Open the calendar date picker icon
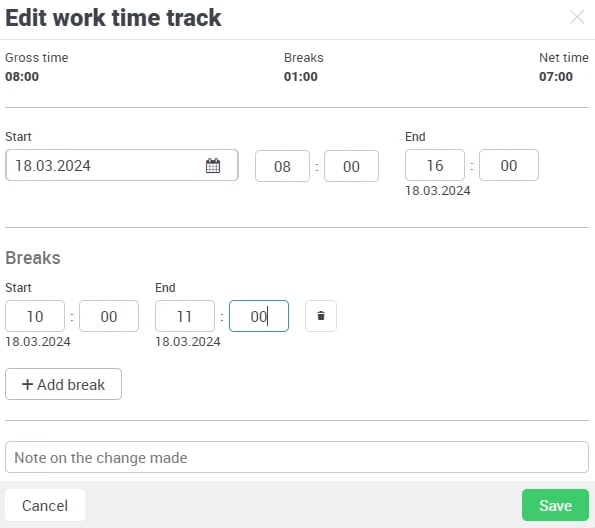Viewport: 595px width, 528px height. coord(213,165)
